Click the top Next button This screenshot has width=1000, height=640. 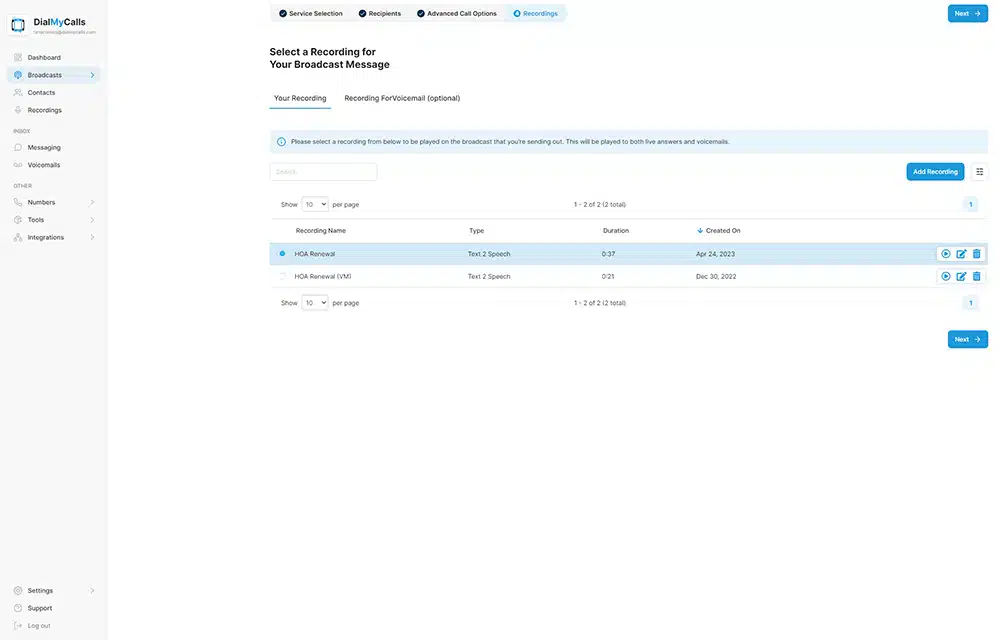pyautogui.click(x=967, y=14)
